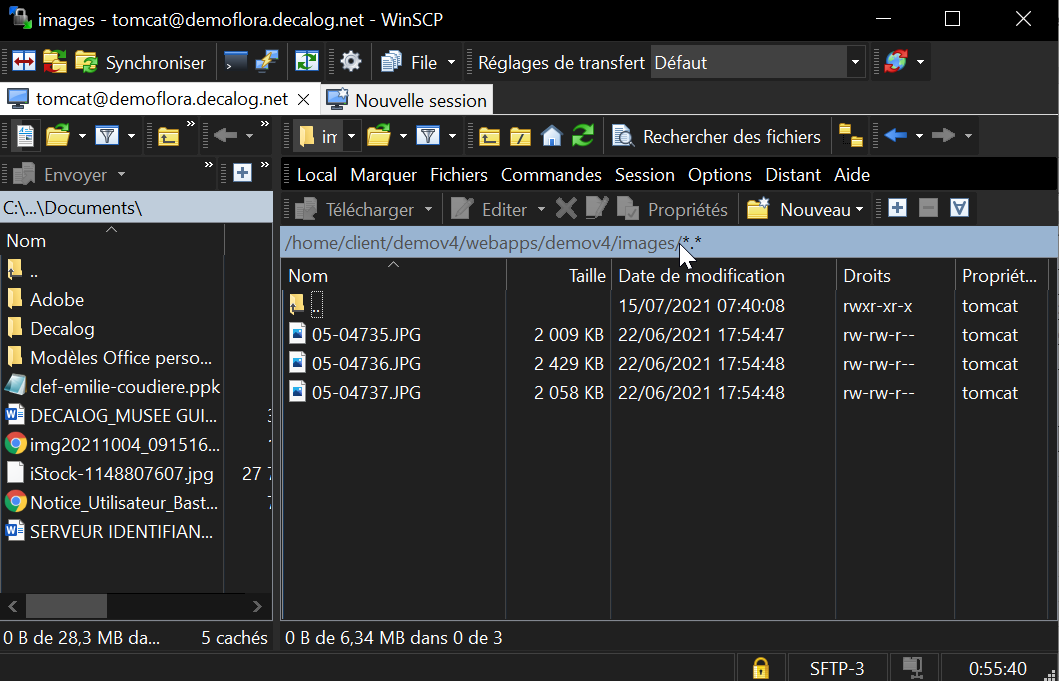This screenshot has width=1059, height=681.
Task: Open the Commandes menu
Action: (551, 175)
